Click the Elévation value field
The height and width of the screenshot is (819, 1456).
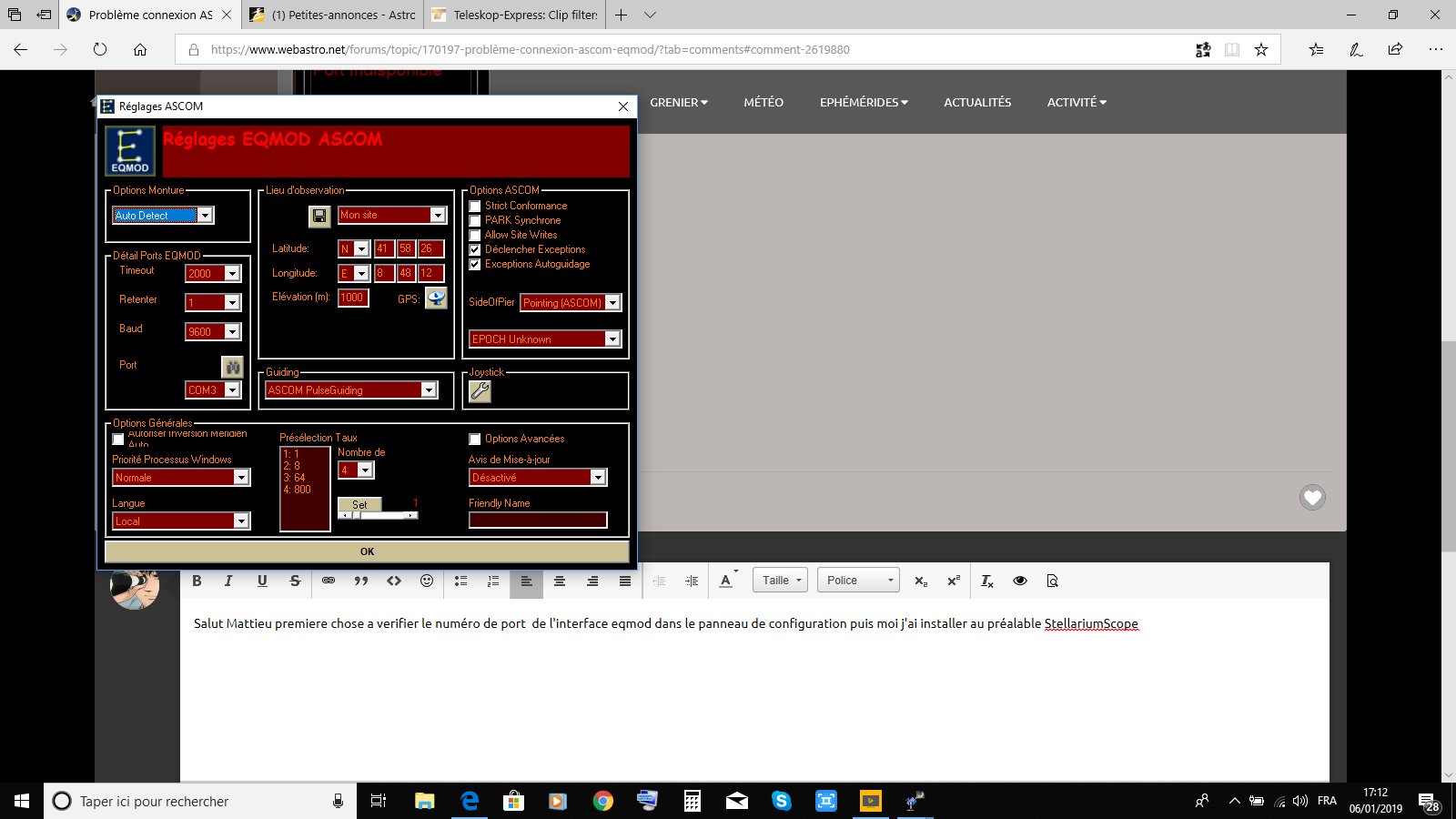[353, 298]
